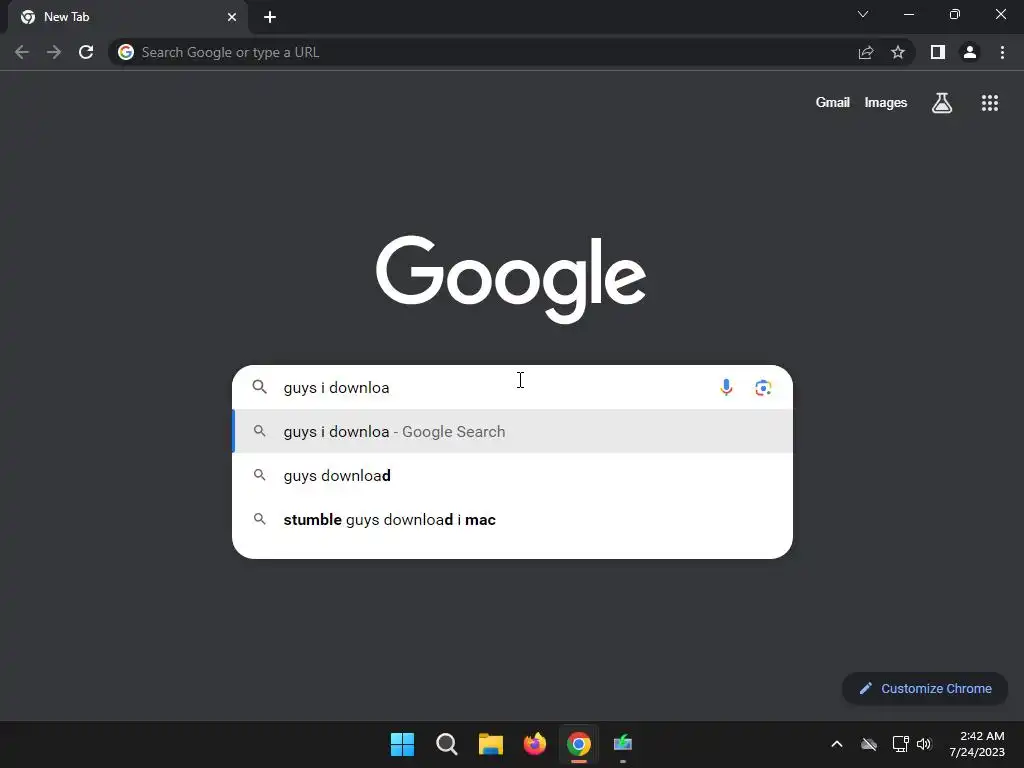Start voice search with microphone

coord(726,387)
